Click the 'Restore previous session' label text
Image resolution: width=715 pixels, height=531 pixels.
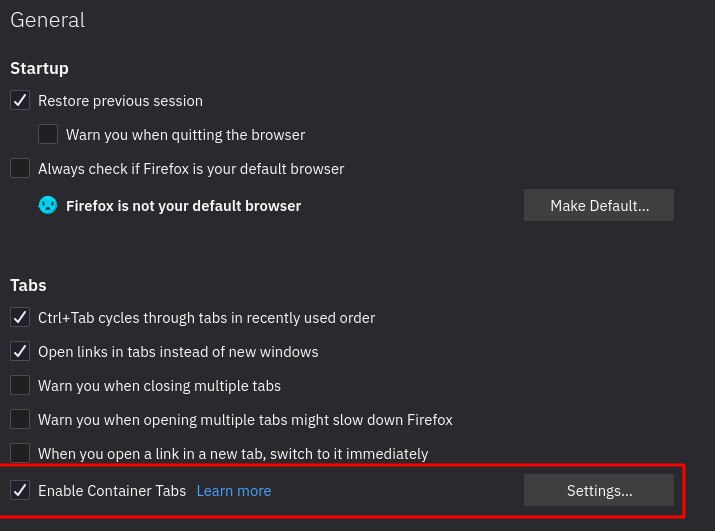point(120,101)
